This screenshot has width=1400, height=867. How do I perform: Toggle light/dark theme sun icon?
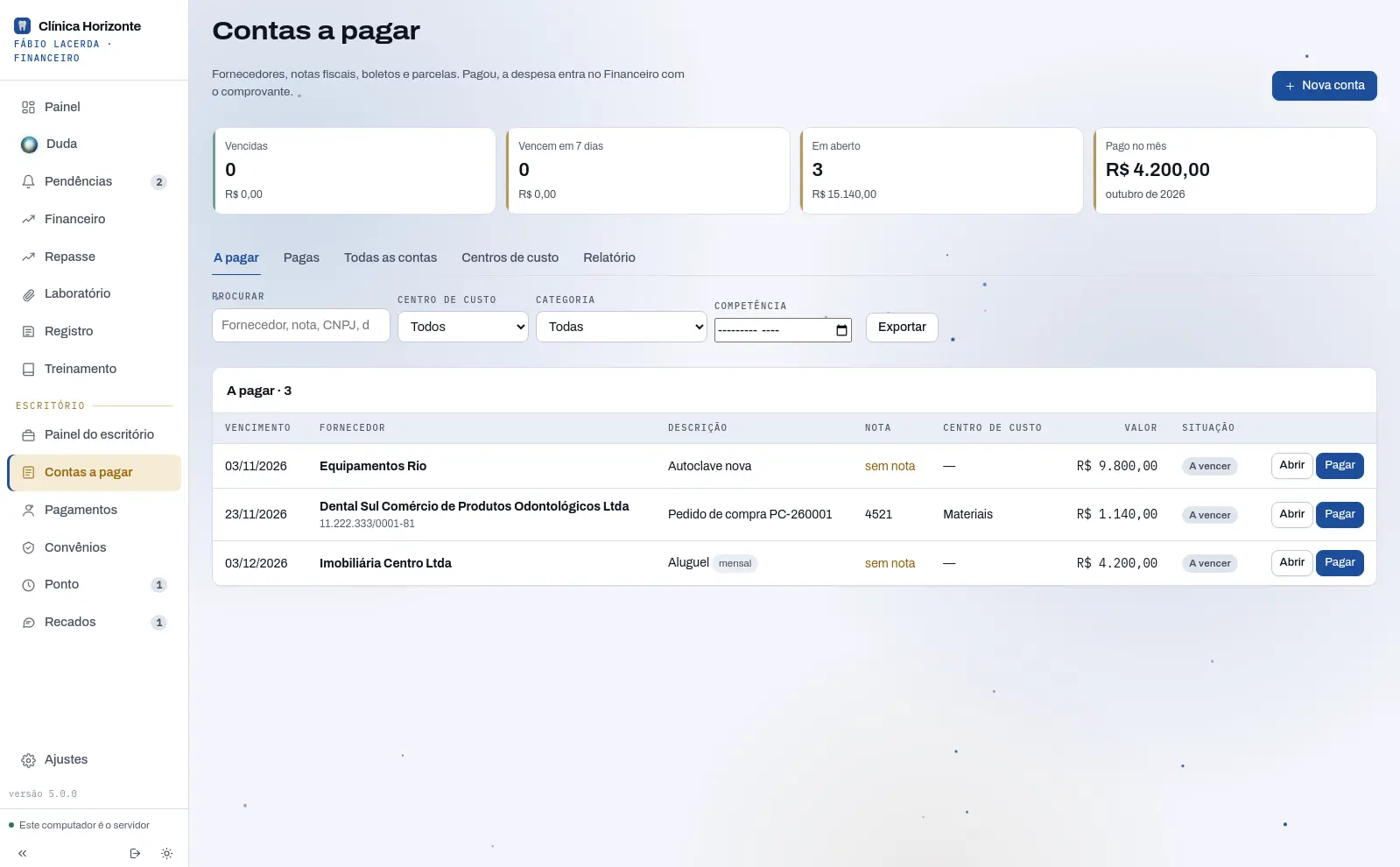coord(166,853)
